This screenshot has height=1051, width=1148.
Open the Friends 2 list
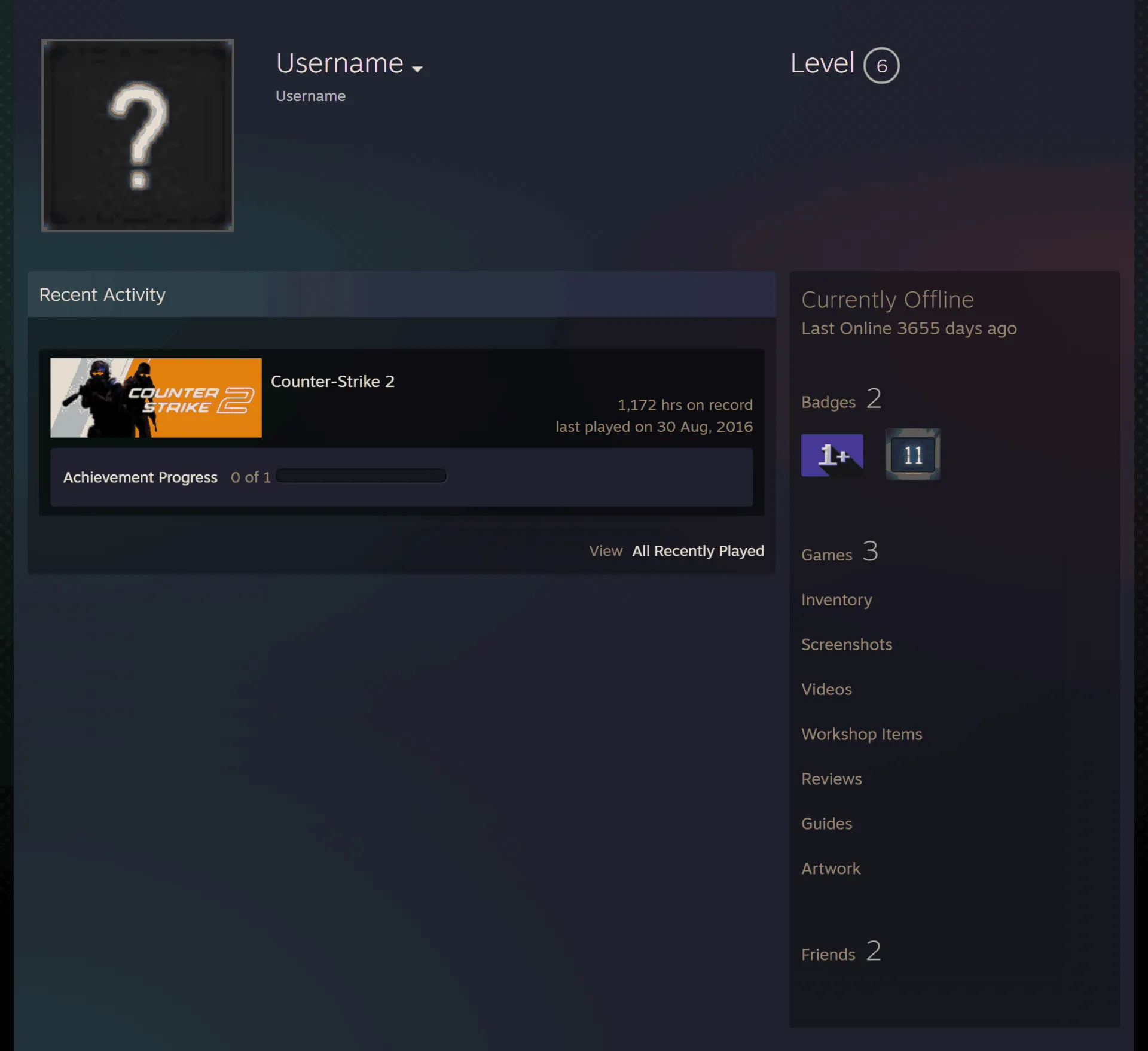(x=841, y=952)
